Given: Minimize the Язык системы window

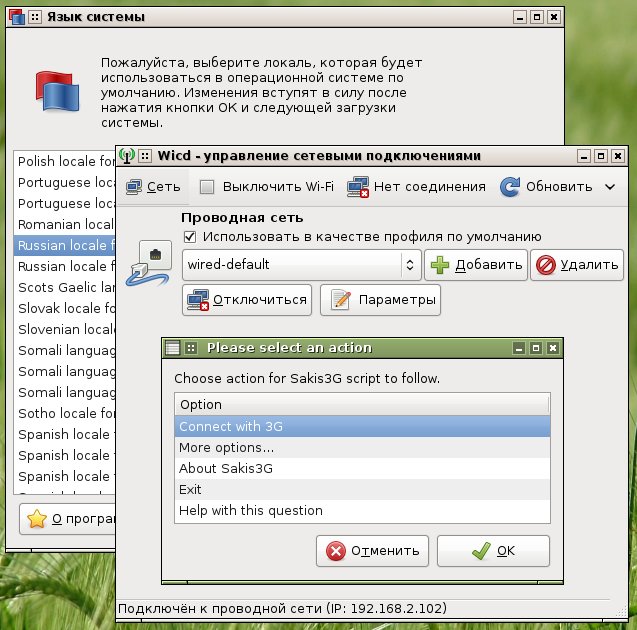Looking at the screenshot, I should (520, 17).
